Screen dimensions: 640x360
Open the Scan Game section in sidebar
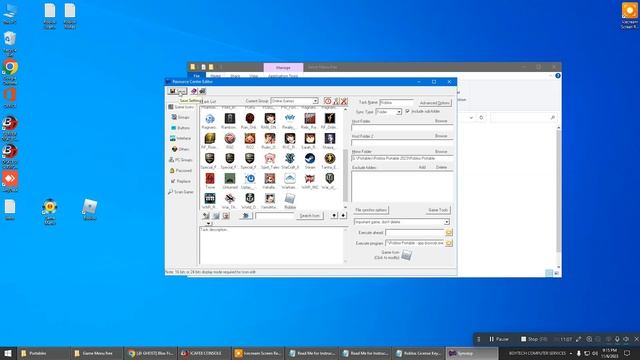[181, 191]
